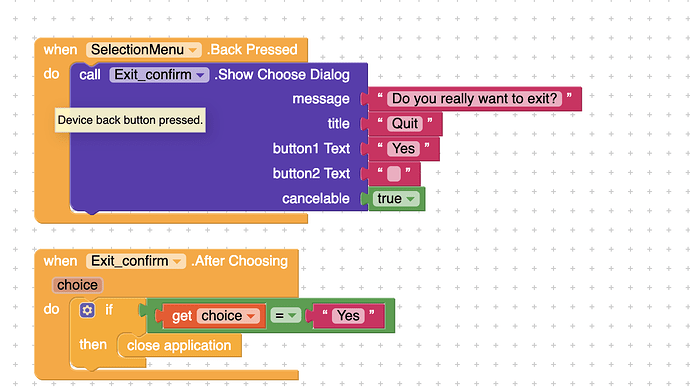Click the 'Device back button pressed.' tooltip
This screenshot has height=388, width=690.
pos(130,120)
